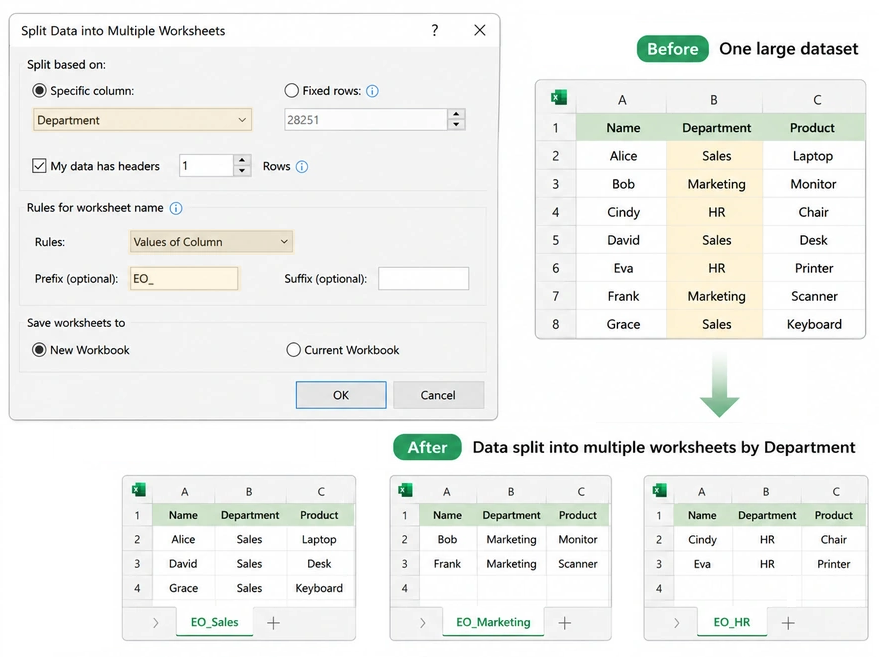Viewport: 879px width, 661px height.
Task: Select the New Workbook radio option
Action: pyautogui.click(x=39, y=350)
